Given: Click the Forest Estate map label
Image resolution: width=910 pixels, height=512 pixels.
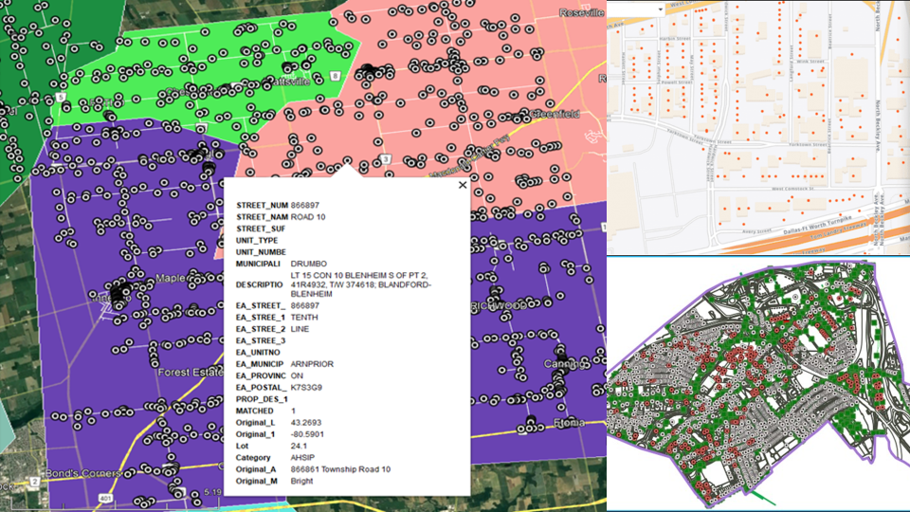Looking at the screenshot, I should click(192, 372).
